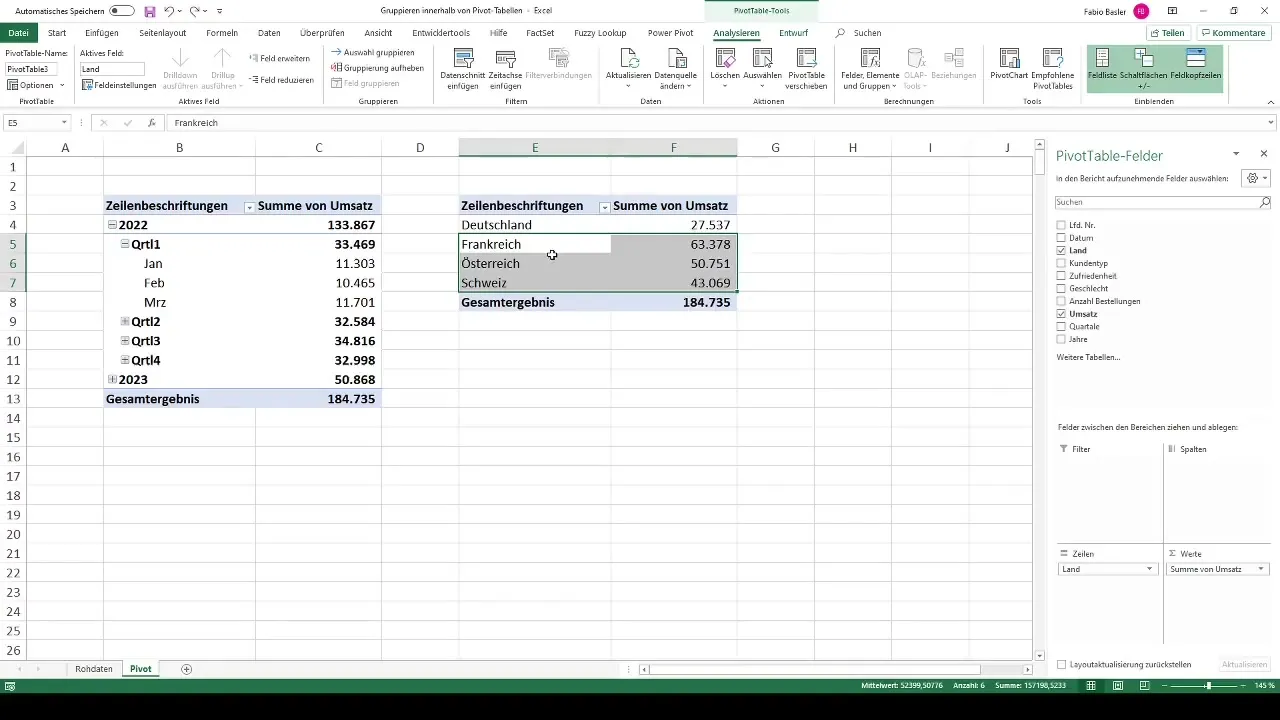Click the Kommentare button
1280x720 pixels.
click(x=1232, y=33)
